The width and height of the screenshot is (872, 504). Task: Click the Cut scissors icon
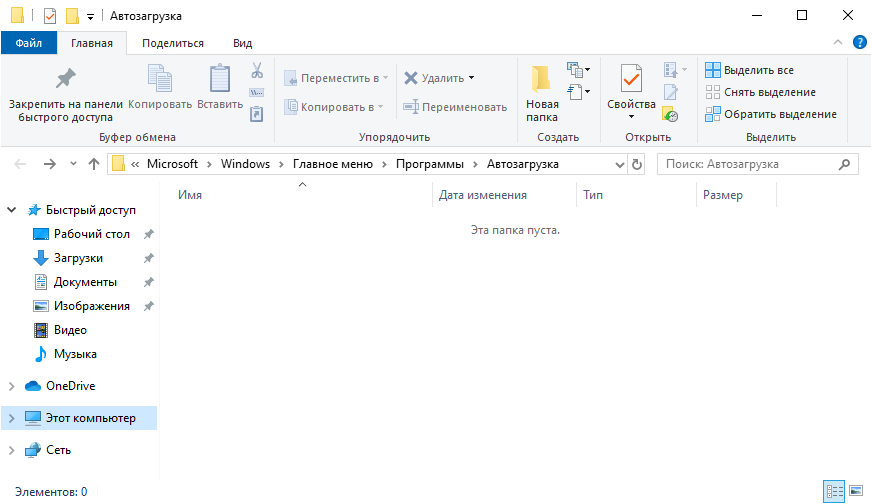pyautogui.click(x=256, y=71)
